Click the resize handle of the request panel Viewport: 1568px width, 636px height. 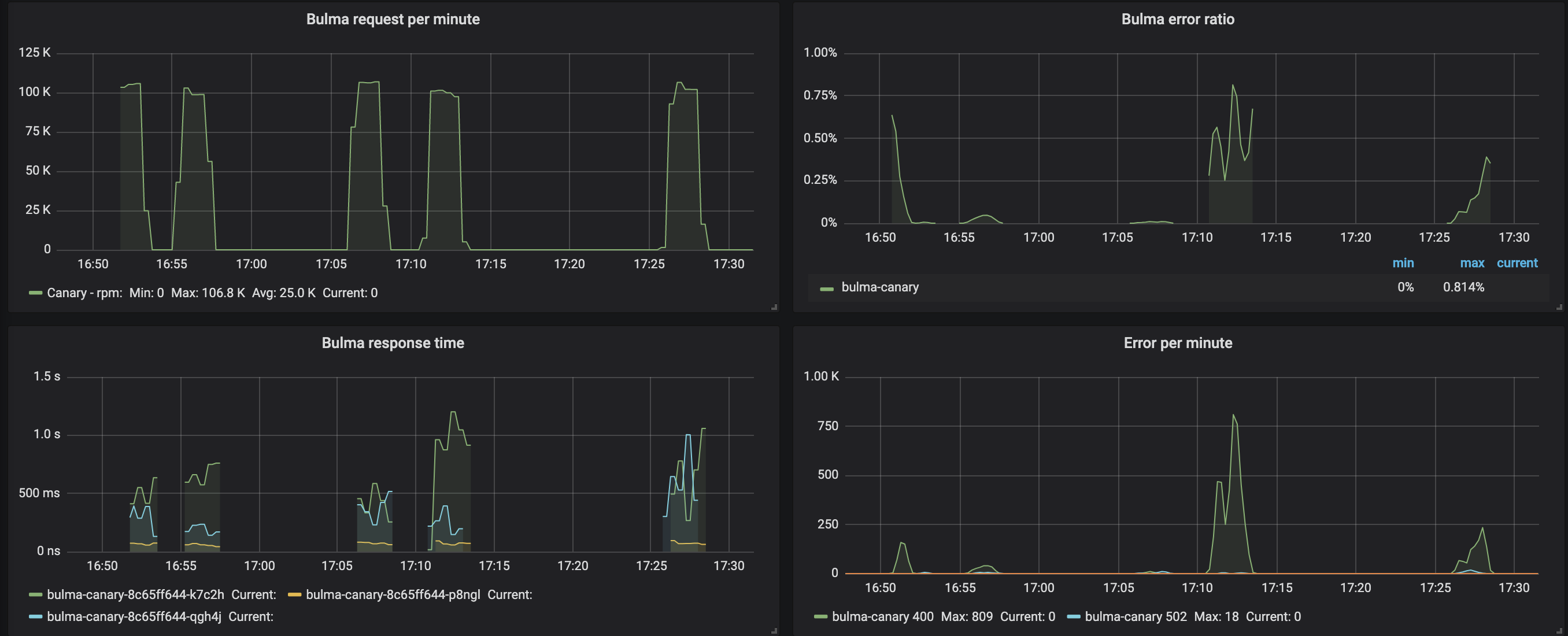coord(774,306)
